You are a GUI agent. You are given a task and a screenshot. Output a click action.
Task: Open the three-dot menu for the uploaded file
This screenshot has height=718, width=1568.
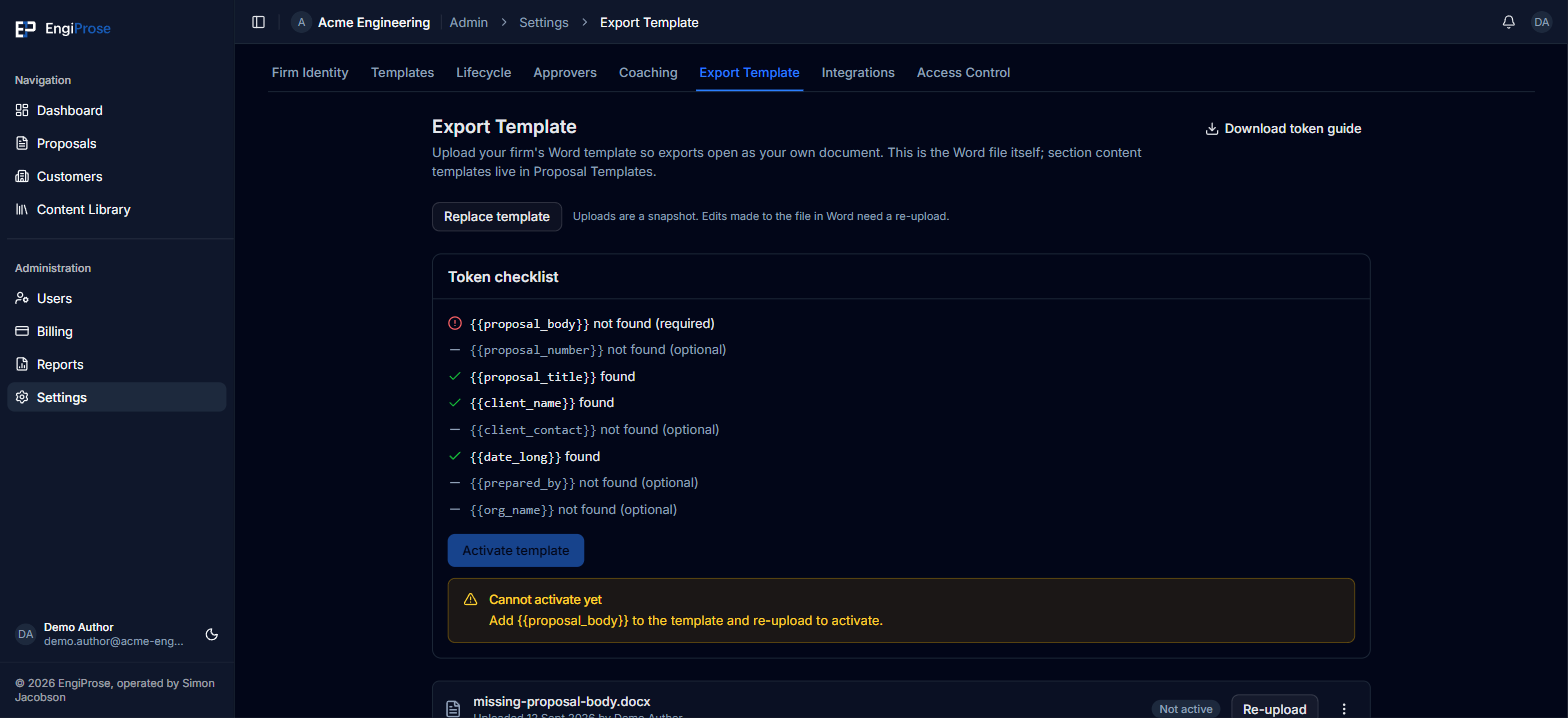point(1344,708)
